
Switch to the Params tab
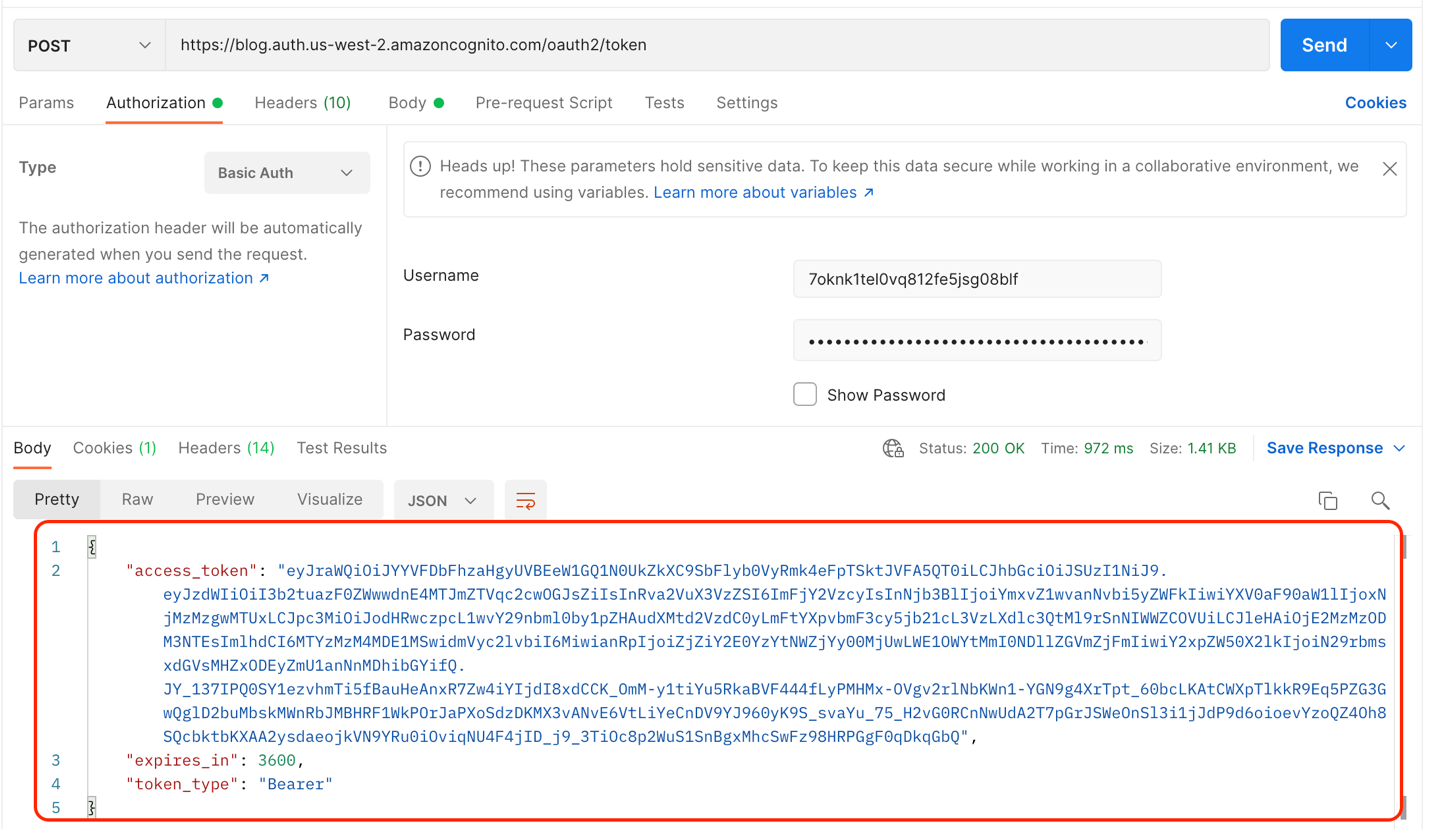pyautogui.click(x=46, y=103)
